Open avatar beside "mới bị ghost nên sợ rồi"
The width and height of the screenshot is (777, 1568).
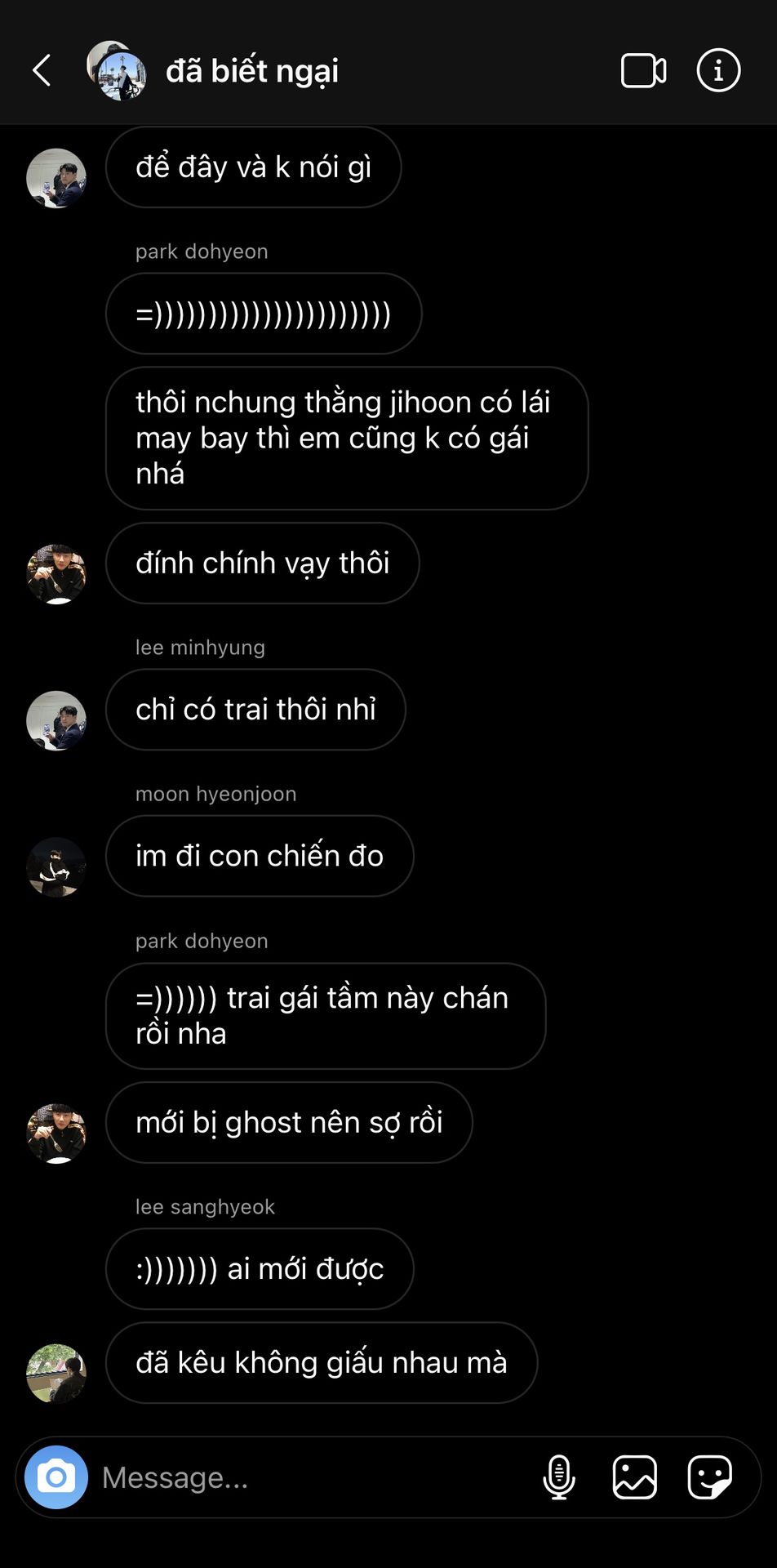coord(56,1134)
